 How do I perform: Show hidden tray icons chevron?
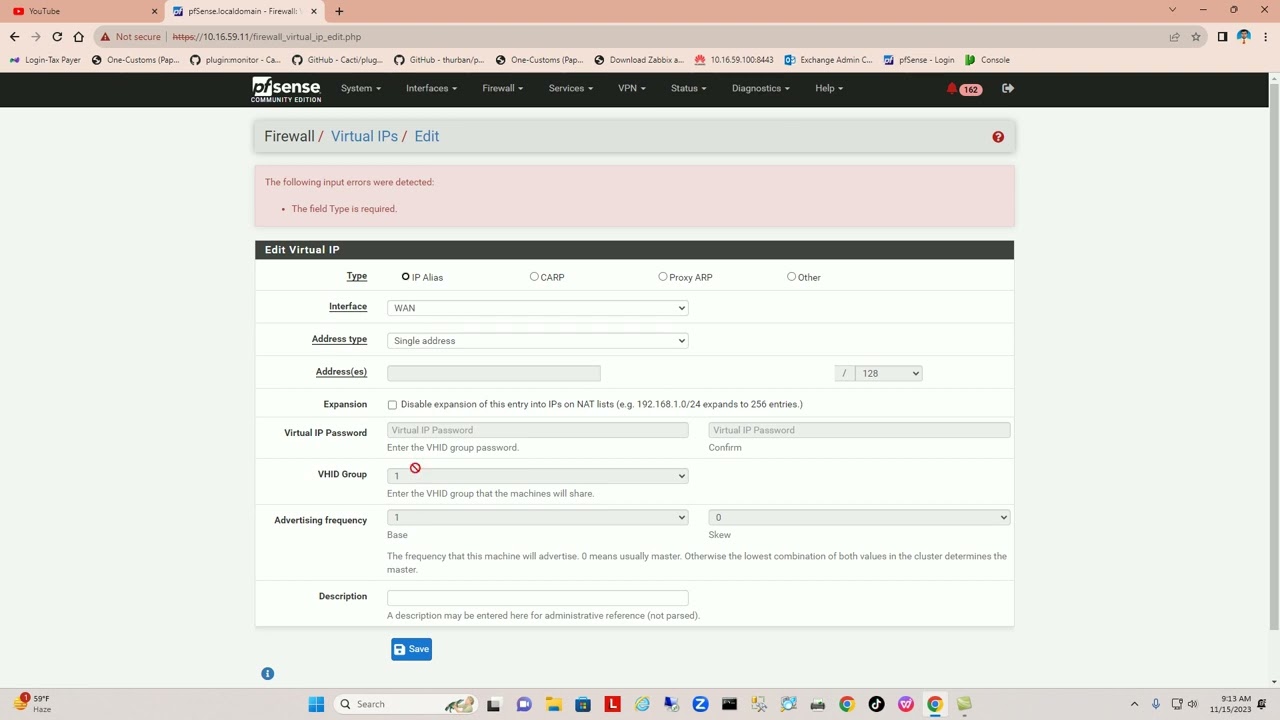coord(1134,704)
